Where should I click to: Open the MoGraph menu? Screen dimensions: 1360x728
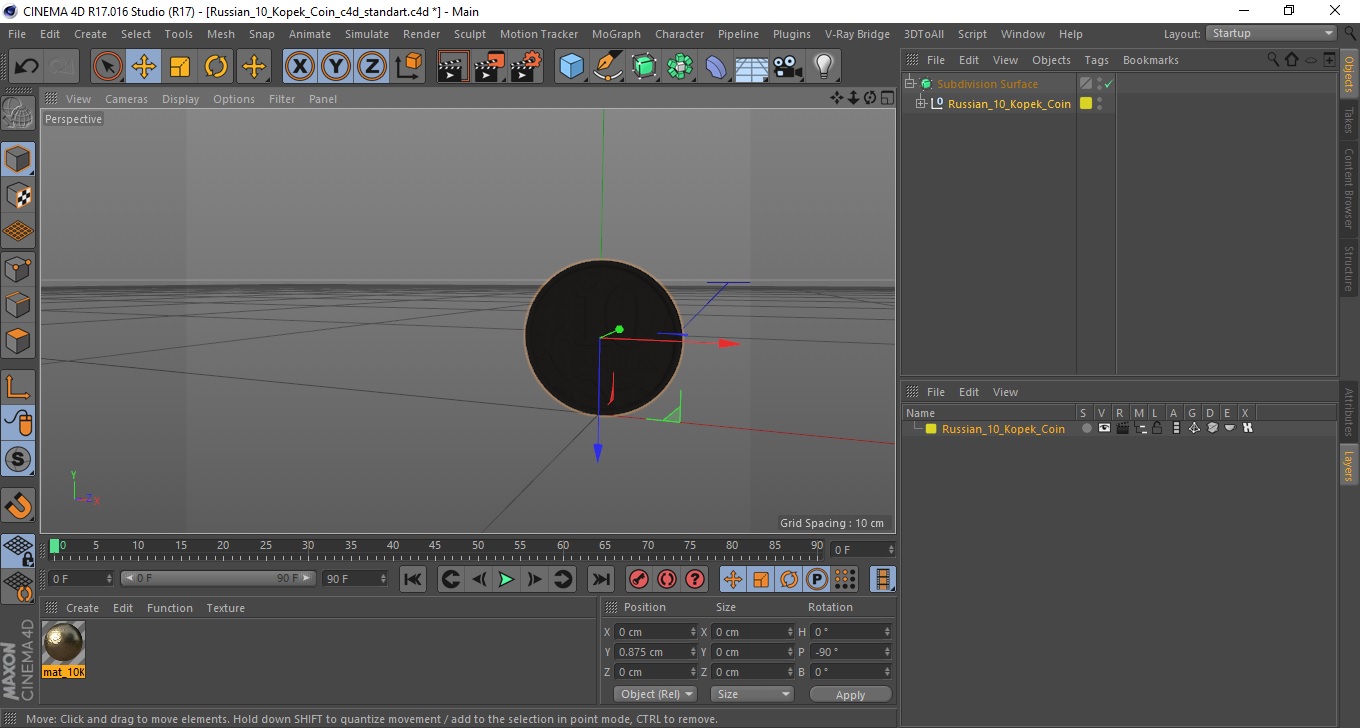[x=616, y=34]
